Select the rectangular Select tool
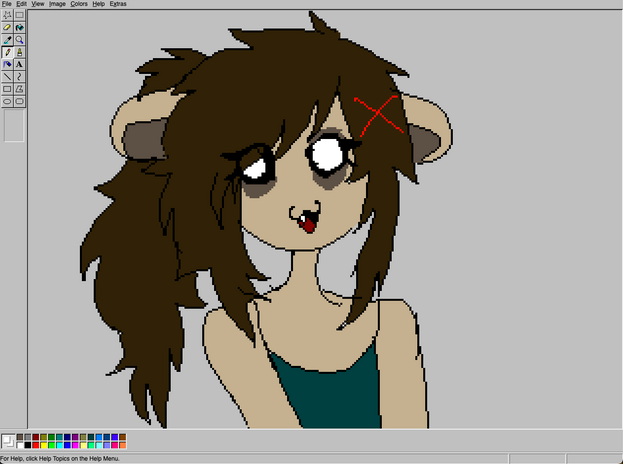This screenshot has width=623, height=464. (x=19, y=15)
